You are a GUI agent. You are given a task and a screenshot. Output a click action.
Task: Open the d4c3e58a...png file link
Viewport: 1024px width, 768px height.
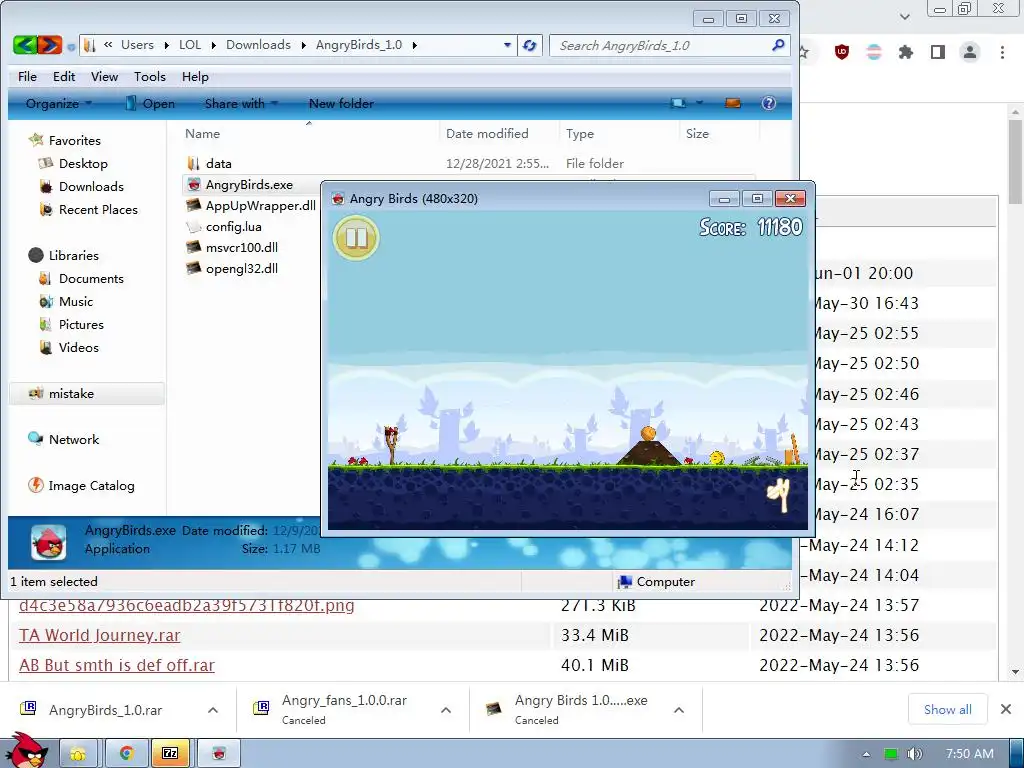(x=187, y=605)
